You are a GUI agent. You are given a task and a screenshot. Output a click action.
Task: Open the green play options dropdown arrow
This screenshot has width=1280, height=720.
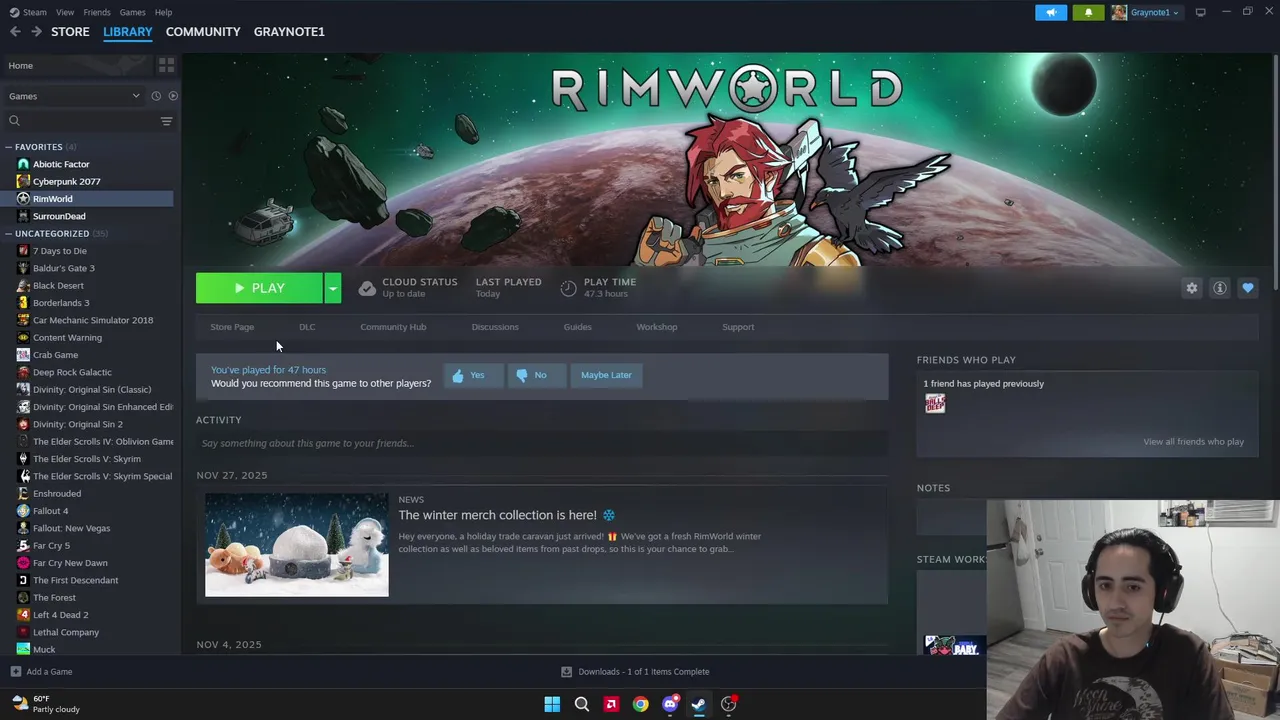[333, 288]
